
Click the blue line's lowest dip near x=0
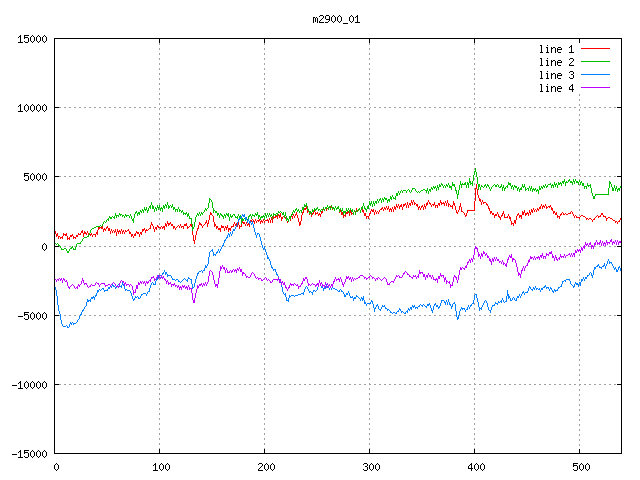coord(67,326)
